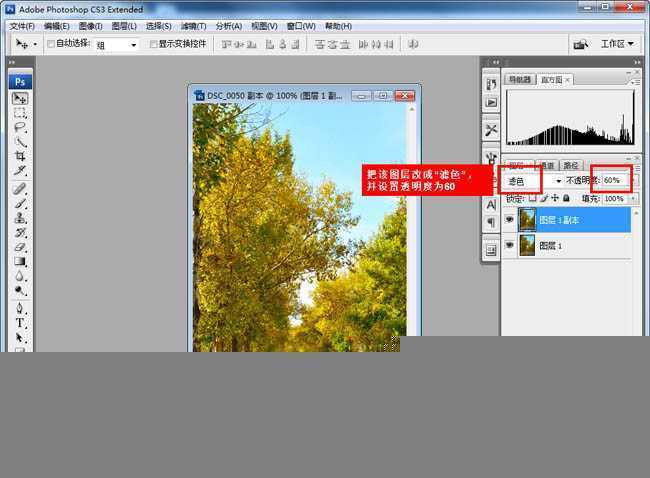The height and width of the screenshot is (478, 650).
Task: Open the 选择(S) menu
Action: point(159,26)
